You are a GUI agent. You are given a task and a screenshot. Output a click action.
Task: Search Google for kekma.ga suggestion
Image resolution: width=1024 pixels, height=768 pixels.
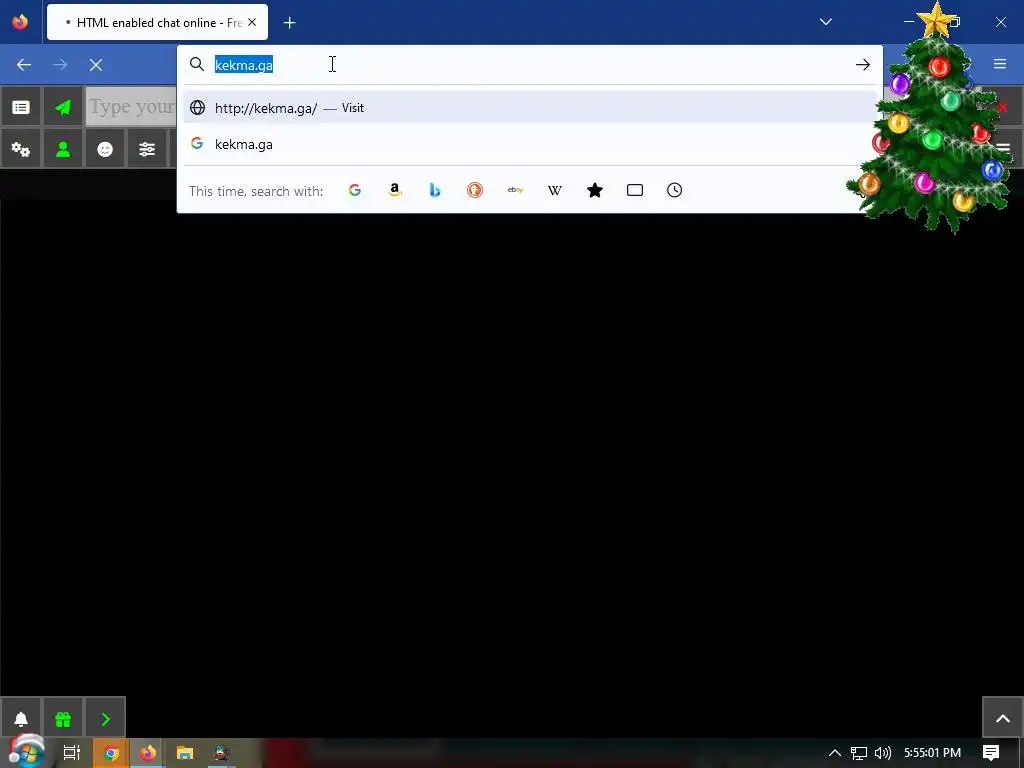[x=530, y=144]
